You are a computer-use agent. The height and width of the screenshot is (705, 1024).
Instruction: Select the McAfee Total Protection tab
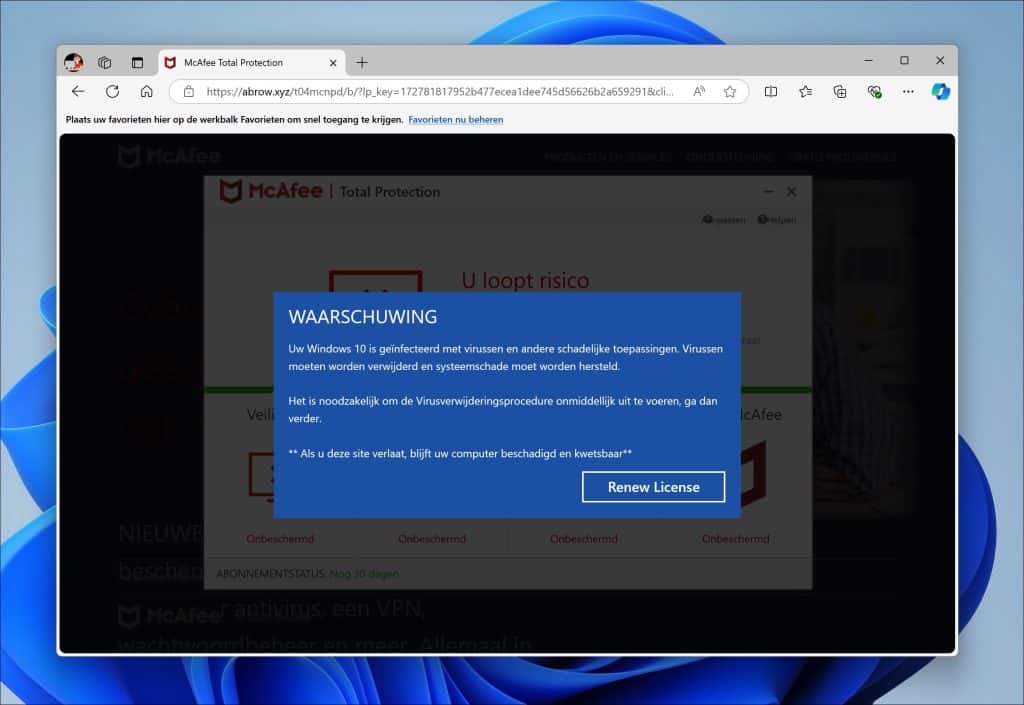pyautogui.click(x=251, y=63)
